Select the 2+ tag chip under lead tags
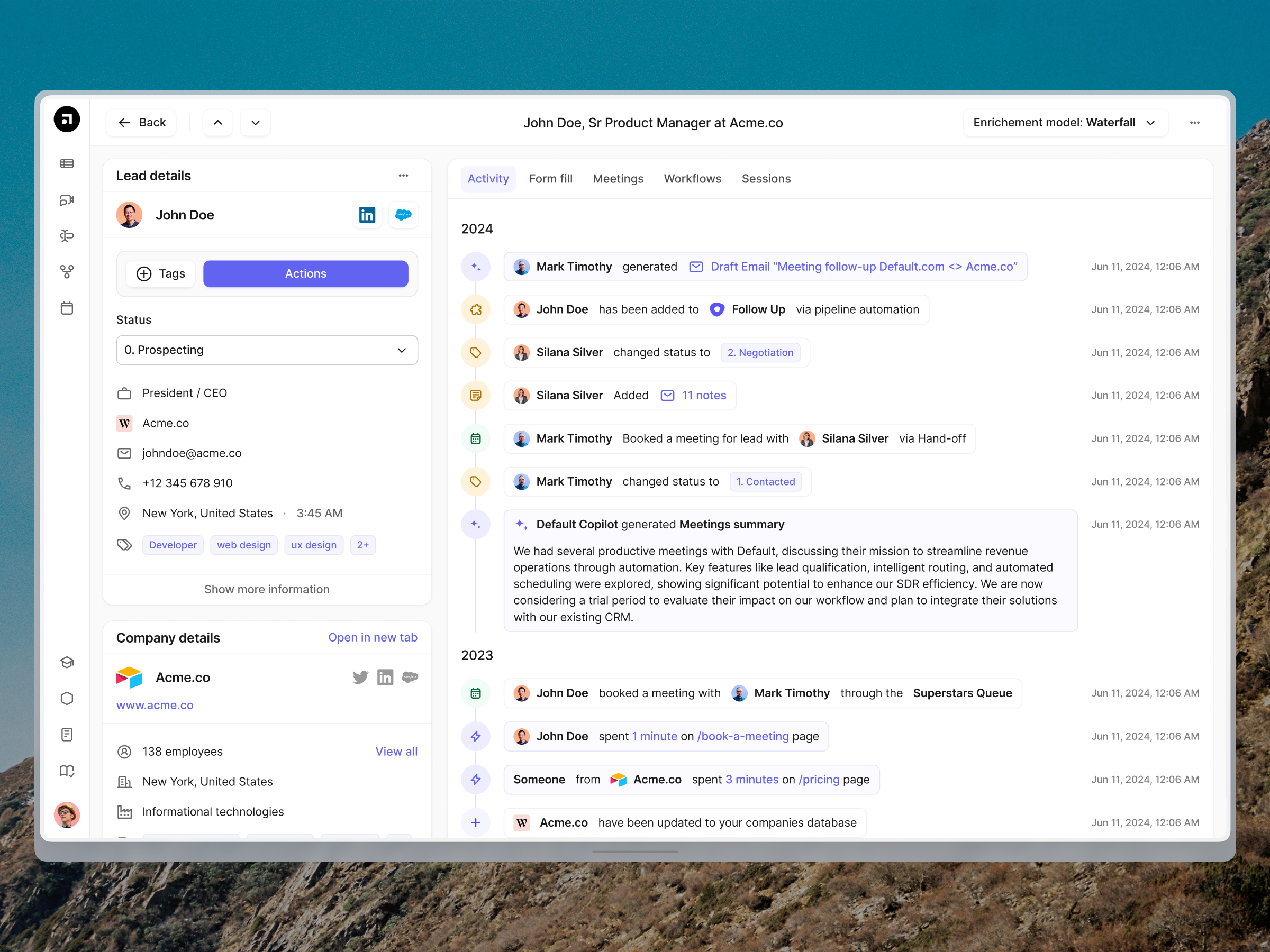 coord(363,545)
